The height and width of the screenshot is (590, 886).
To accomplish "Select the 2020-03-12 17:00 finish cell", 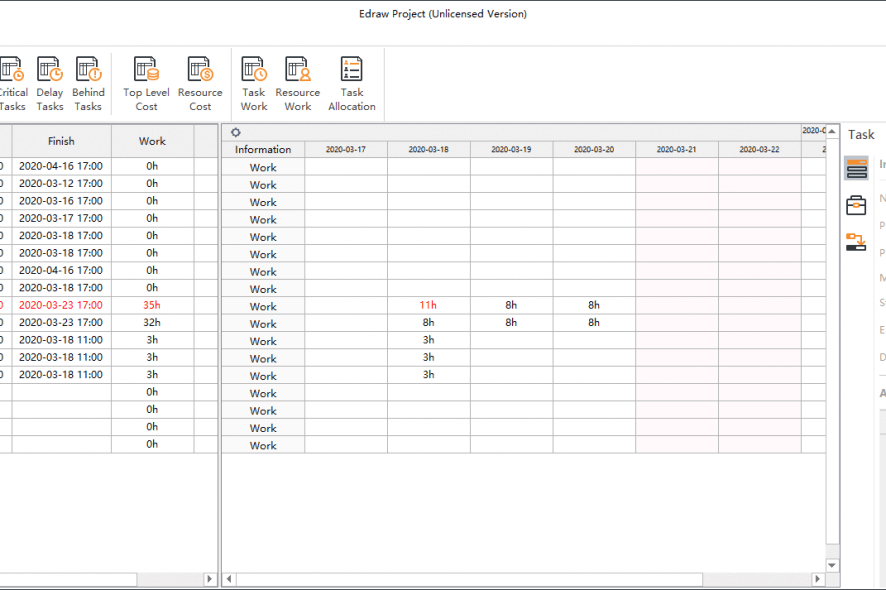I will (61, 184).
